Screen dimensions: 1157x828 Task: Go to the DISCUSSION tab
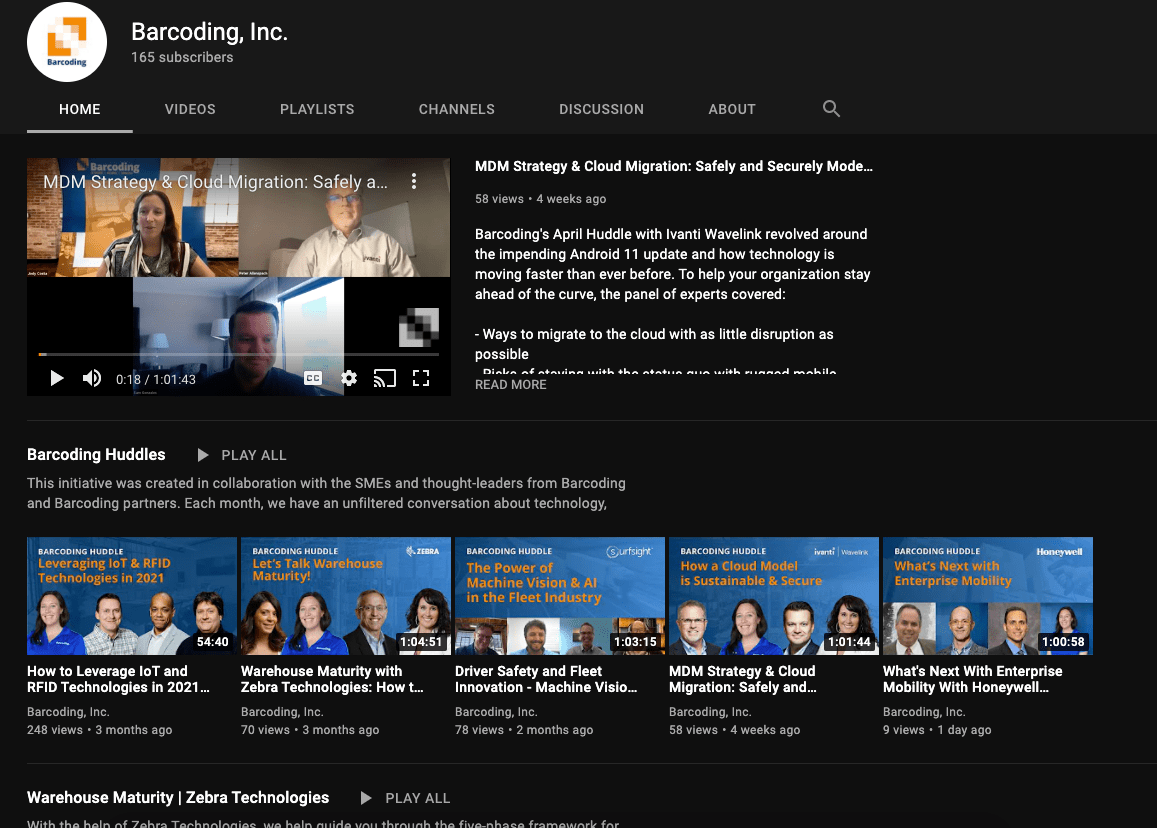601,109
